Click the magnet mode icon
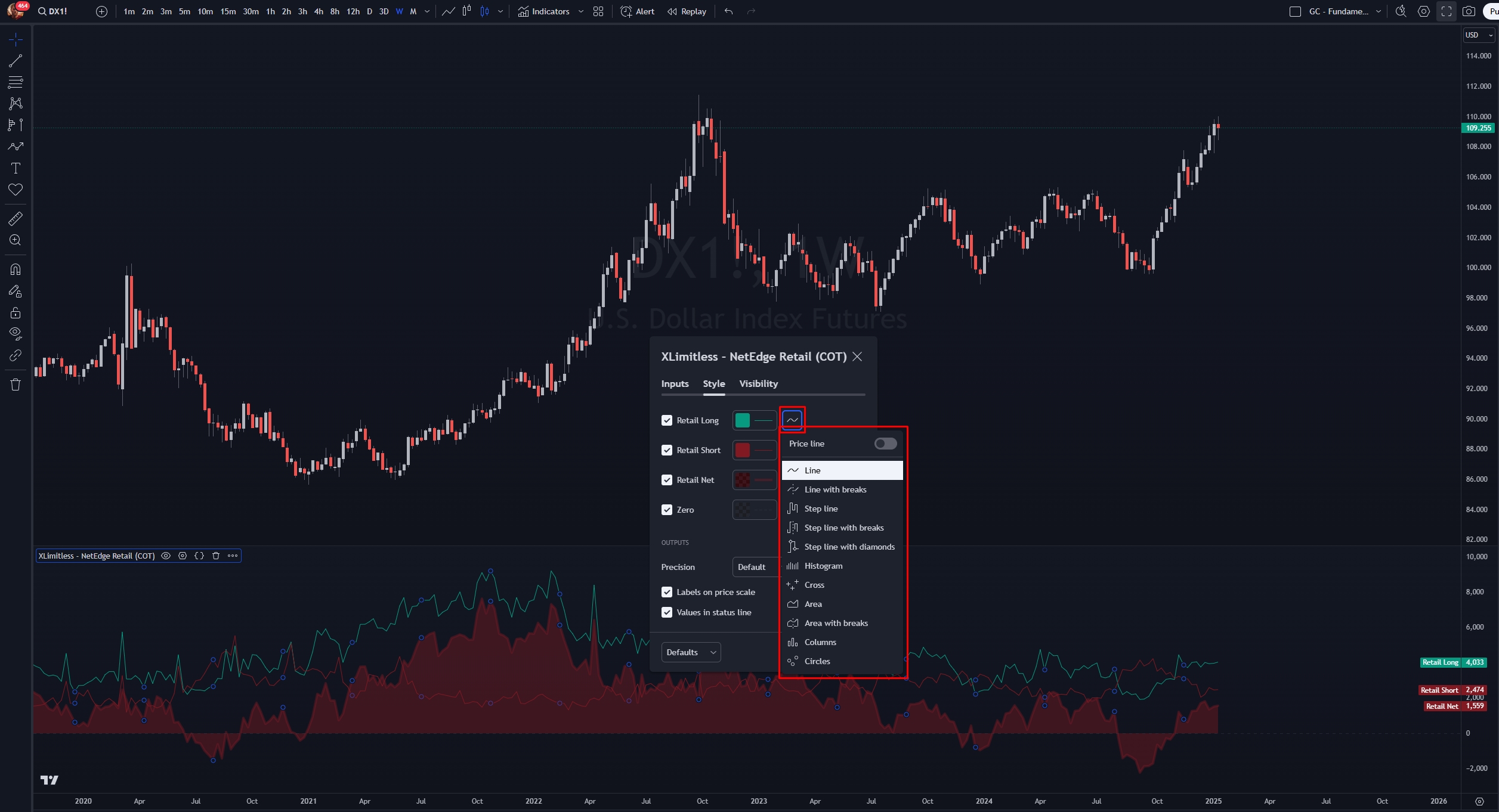This screenshot has height=812, width=1499. [16, 269]
